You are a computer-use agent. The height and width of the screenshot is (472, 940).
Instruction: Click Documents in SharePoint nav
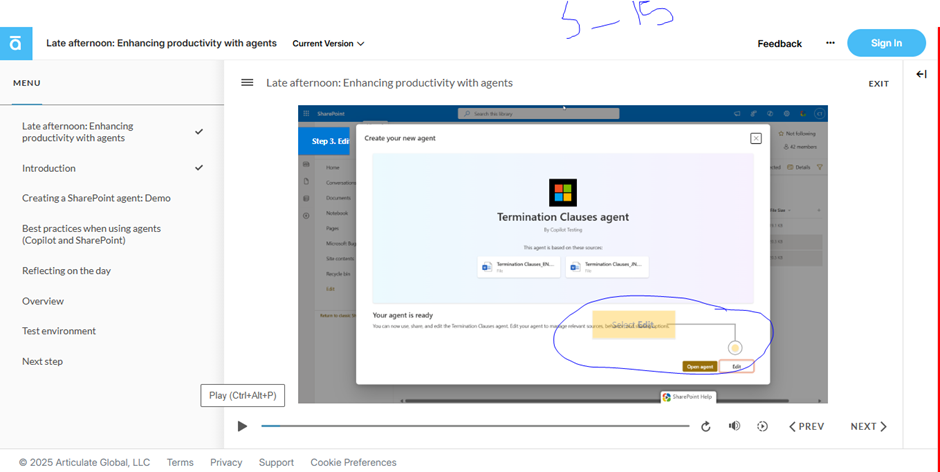(x=339, y=198)
